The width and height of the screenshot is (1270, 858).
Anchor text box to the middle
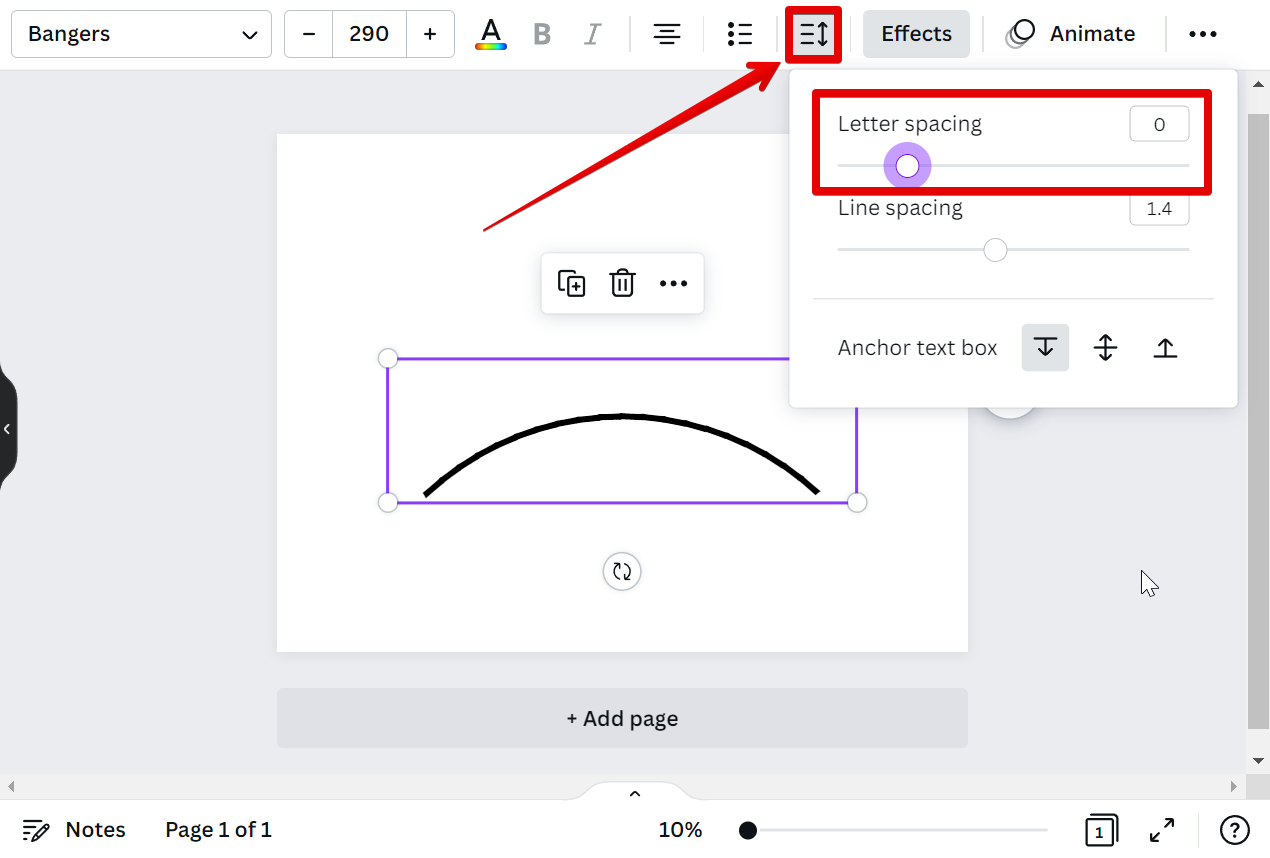tap(1105, 348)
